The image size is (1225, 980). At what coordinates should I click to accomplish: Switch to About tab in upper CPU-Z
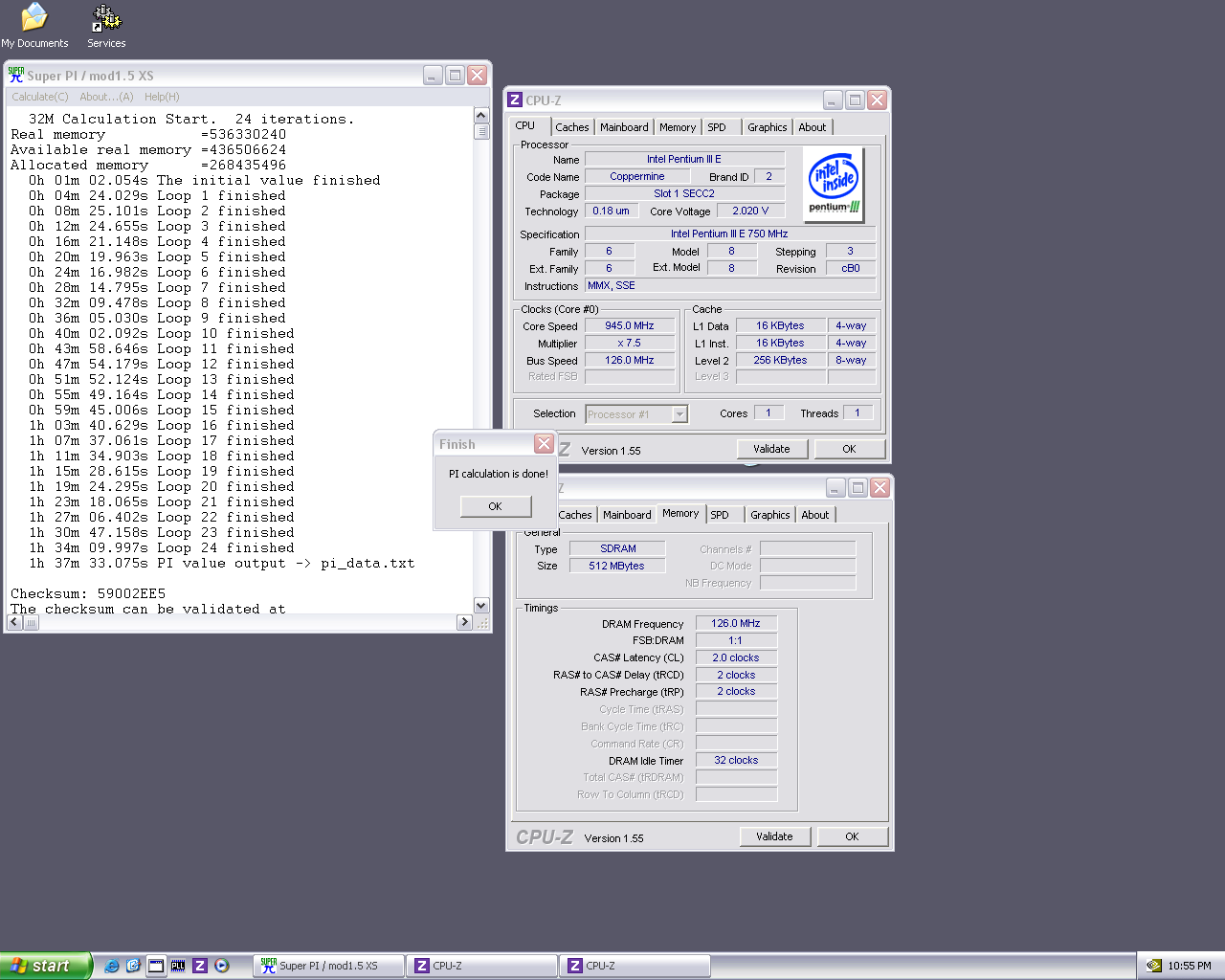813,127
